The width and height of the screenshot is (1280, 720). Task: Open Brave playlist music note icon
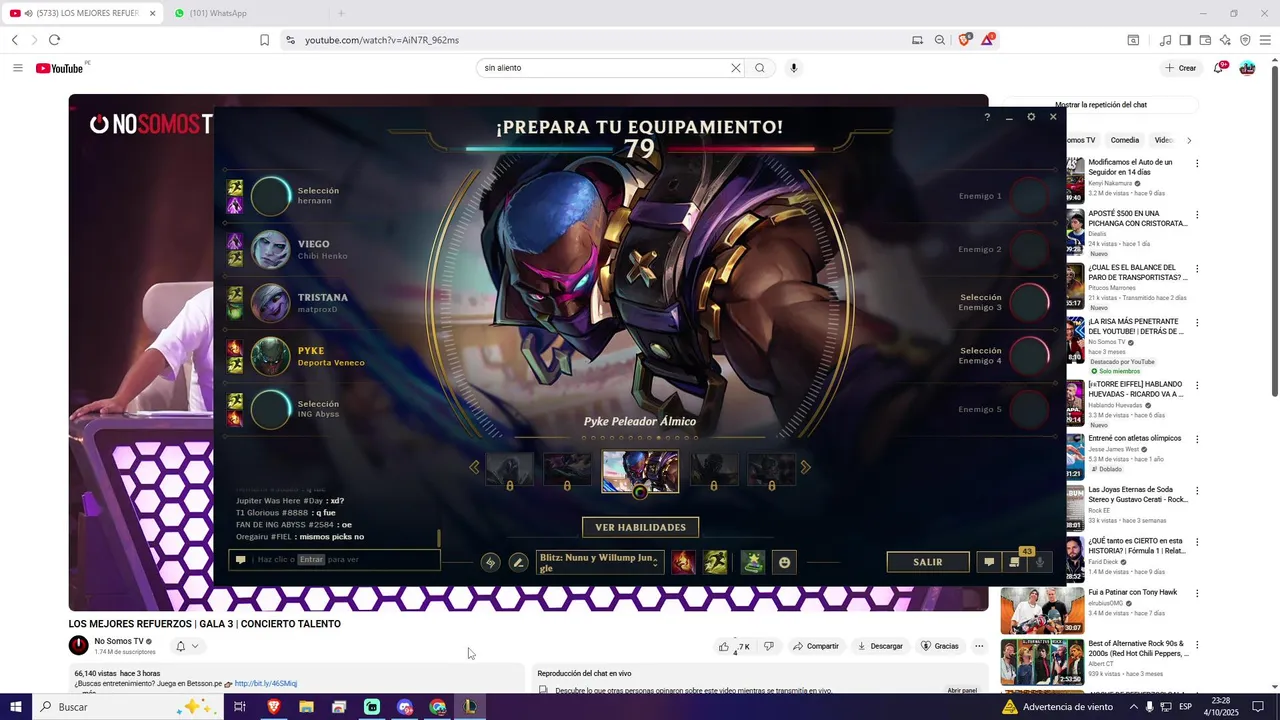coord(1165,40)
